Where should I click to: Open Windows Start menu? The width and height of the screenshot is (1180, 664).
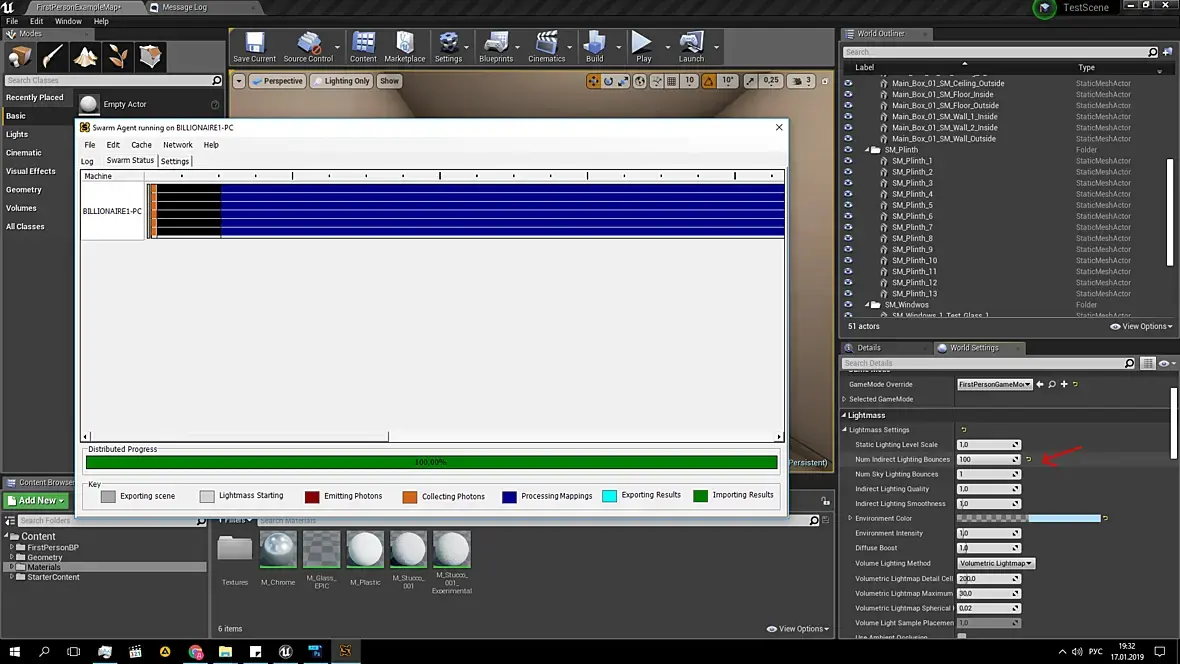point(14,651)
